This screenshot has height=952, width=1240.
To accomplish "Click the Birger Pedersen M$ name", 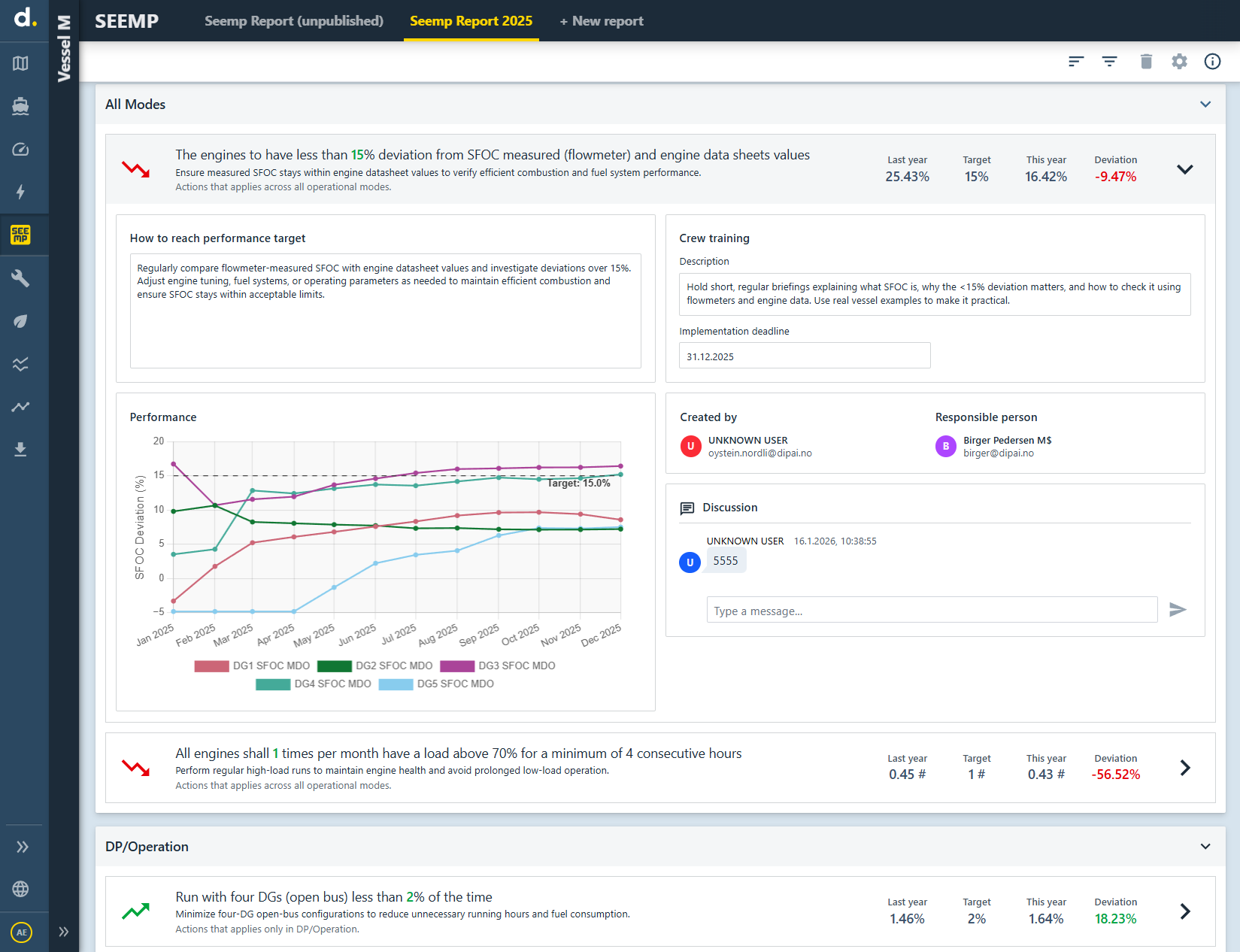I will point(1008,441).
